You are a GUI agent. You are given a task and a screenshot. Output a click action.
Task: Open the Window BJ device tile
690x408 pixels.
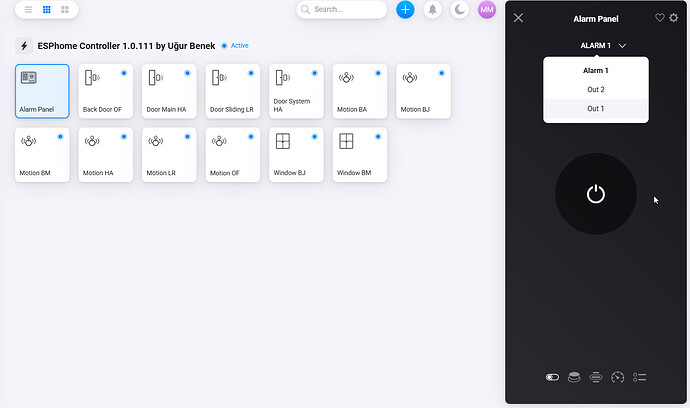297,154
